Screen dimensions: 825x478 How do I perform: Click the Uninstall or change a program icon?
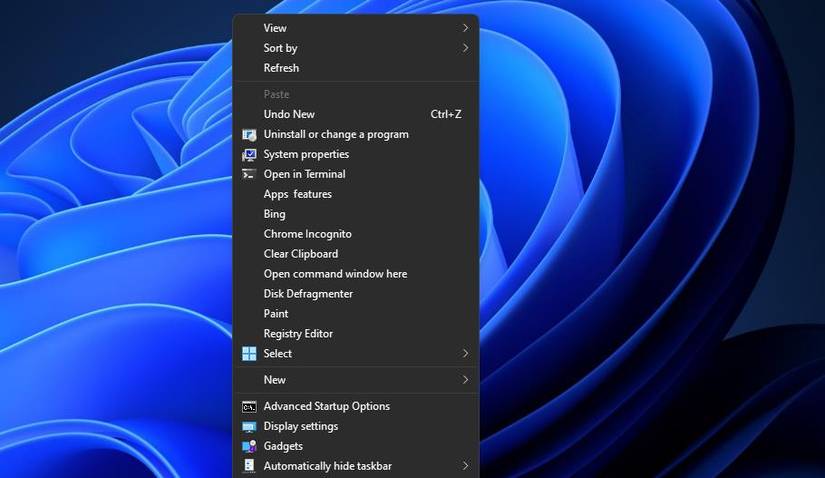[x=249, y=135]
